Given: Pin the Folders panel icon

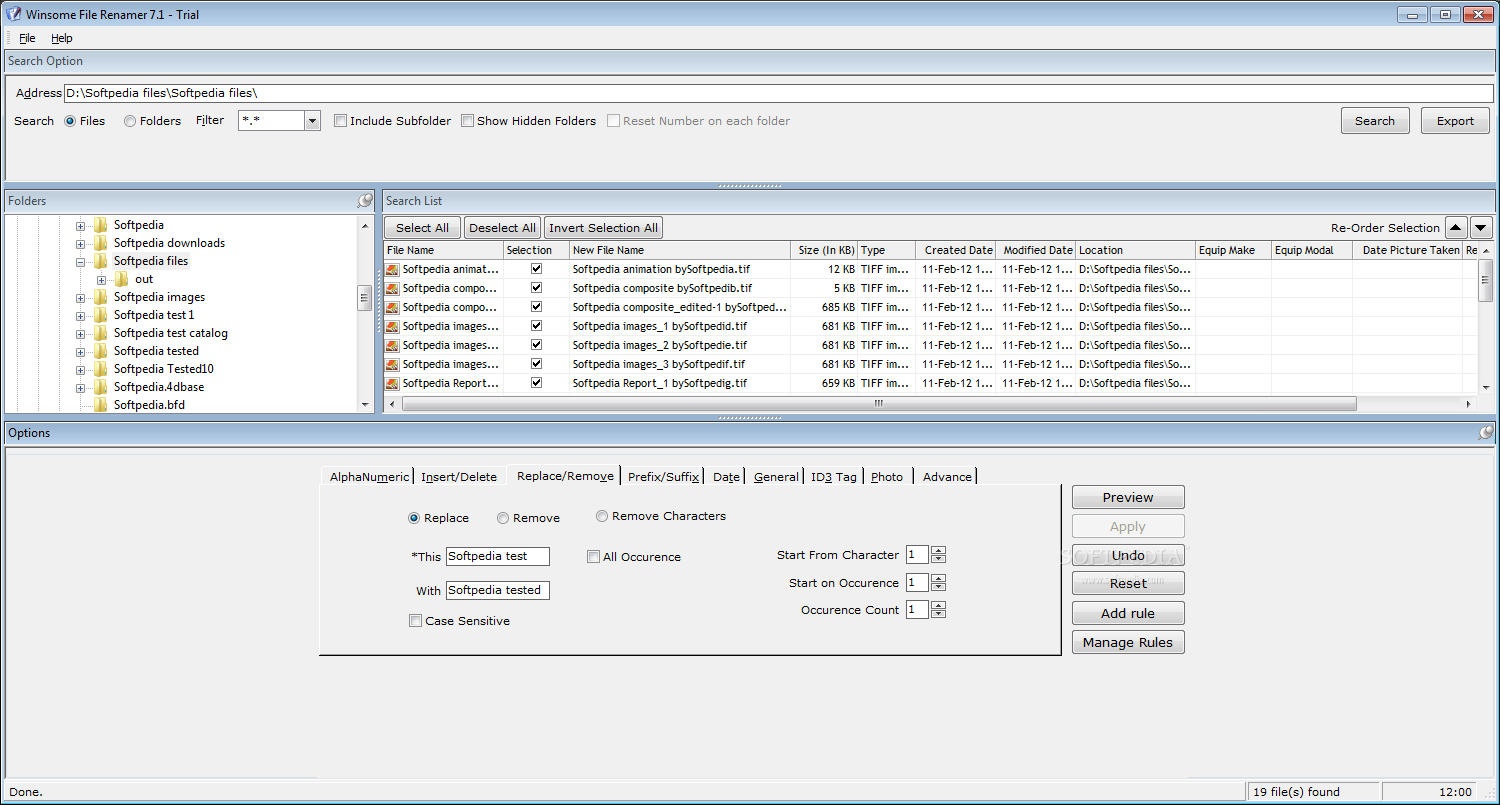Looking at the screenshot, I should tap(365, 201).
